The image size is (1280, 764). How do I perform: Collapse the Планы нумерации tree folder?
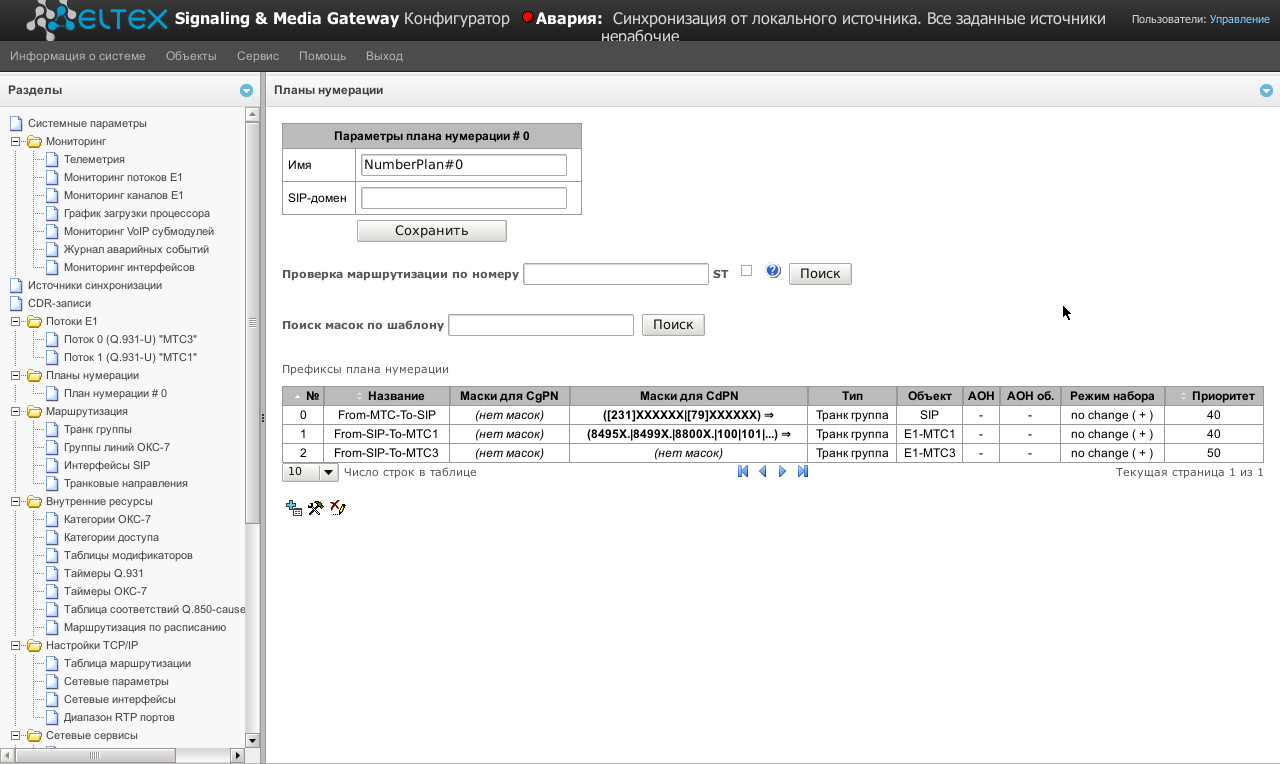click(16, 375)
